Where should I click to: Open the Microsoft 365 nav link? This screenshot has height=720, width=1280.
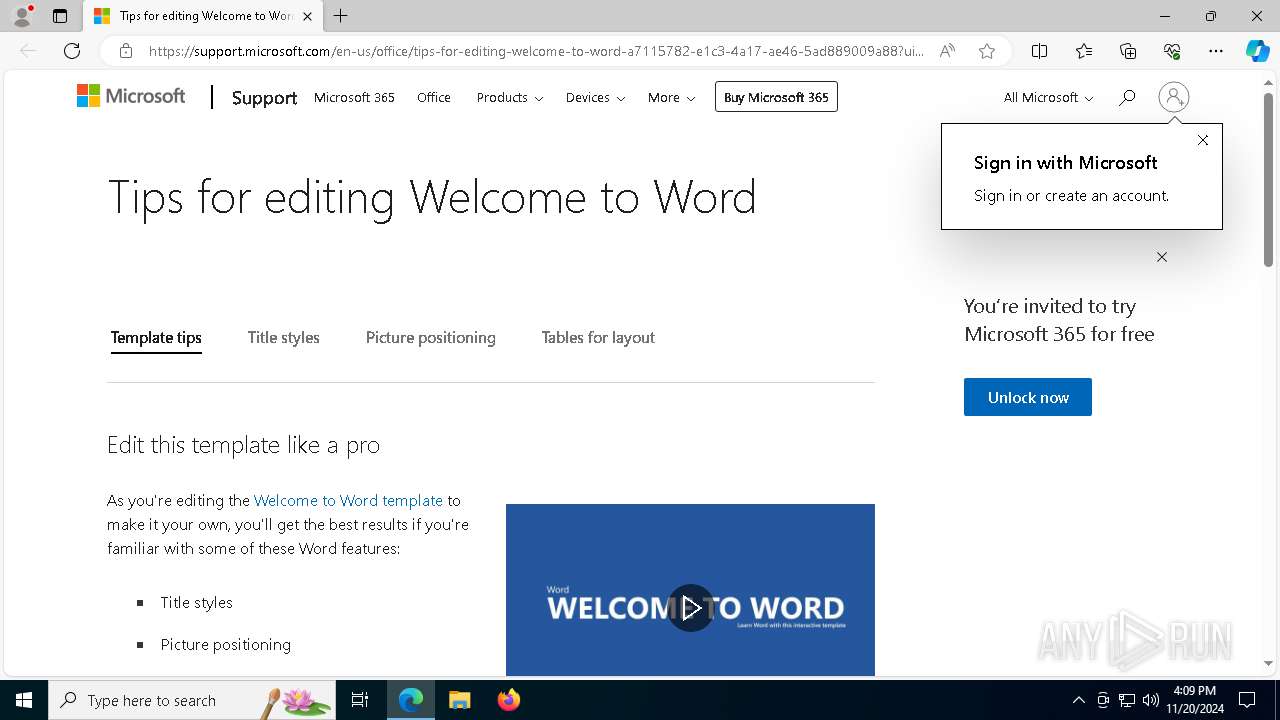[354, 97]
